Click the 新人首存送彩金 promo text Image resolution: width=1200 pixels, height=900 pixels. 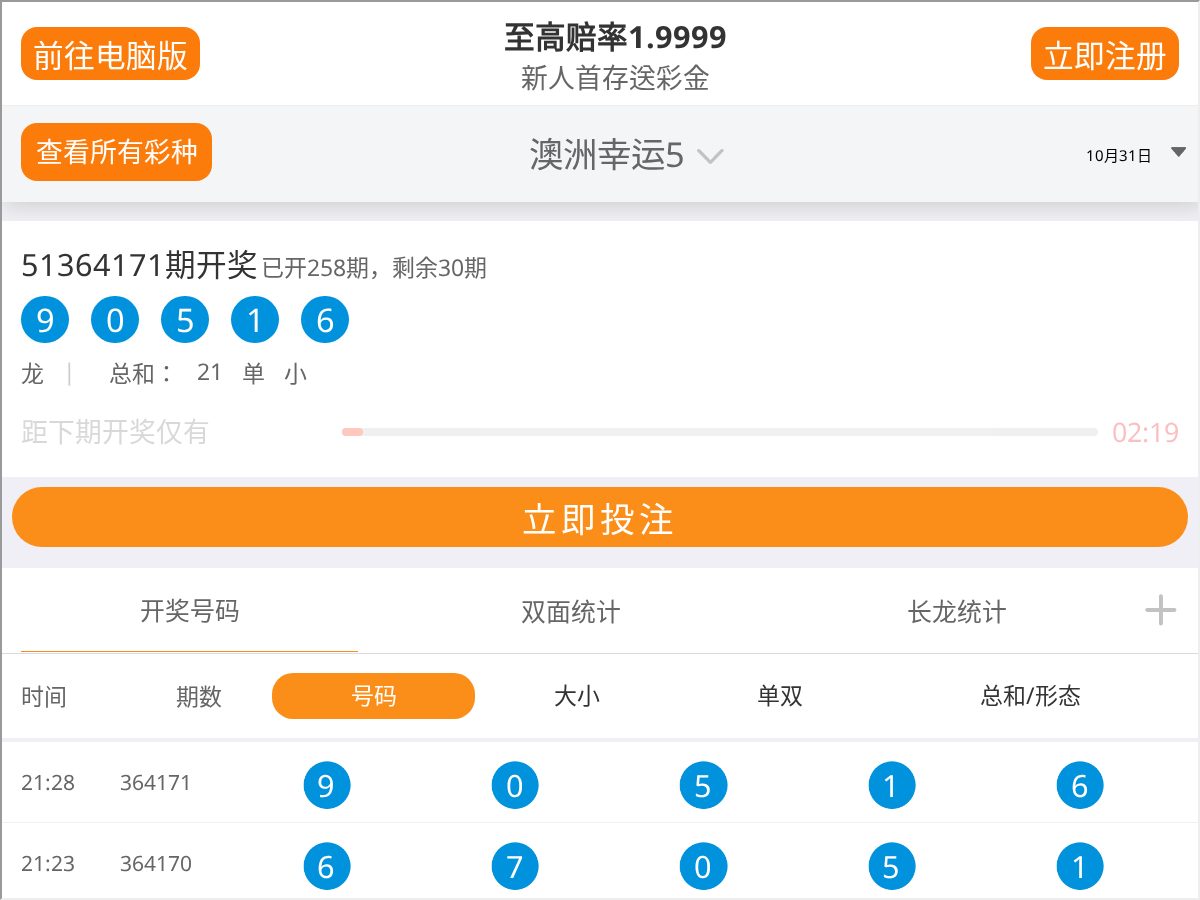click(615, 78)
